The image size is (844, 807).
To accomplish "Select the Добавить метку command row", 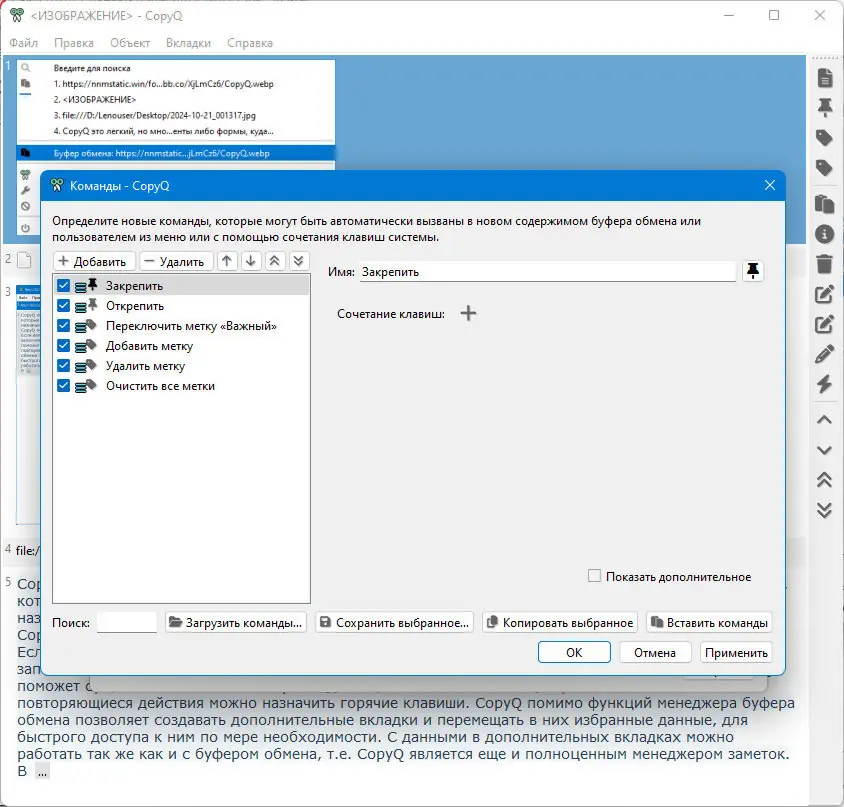I will tap(181, 346).
